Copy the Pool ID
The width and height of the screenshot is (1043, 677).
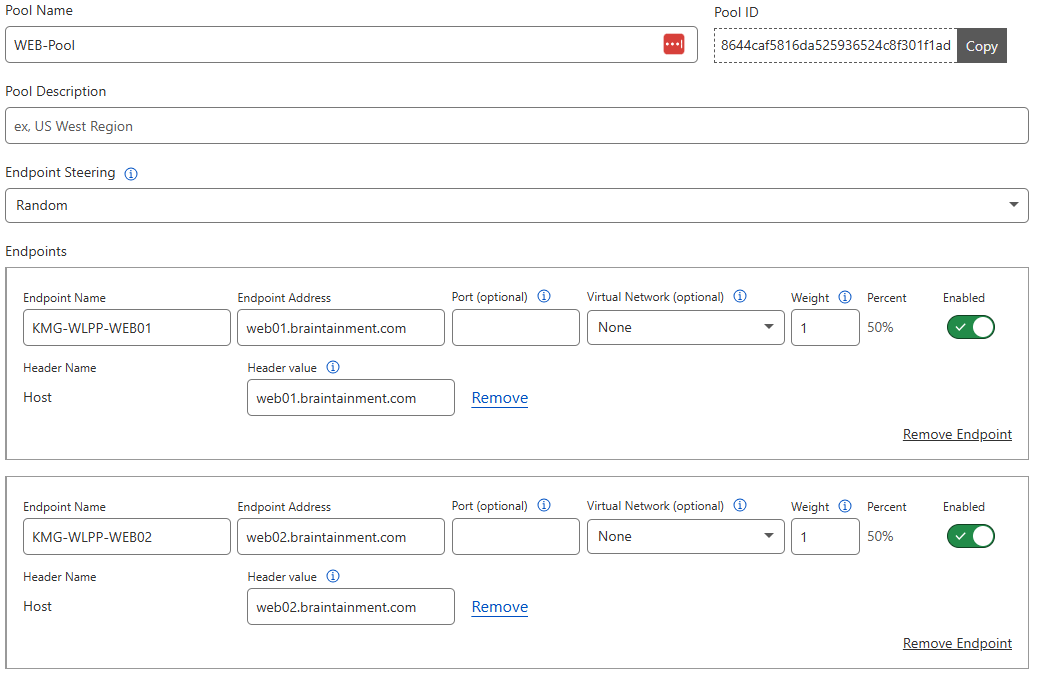[x=981, y=46]
